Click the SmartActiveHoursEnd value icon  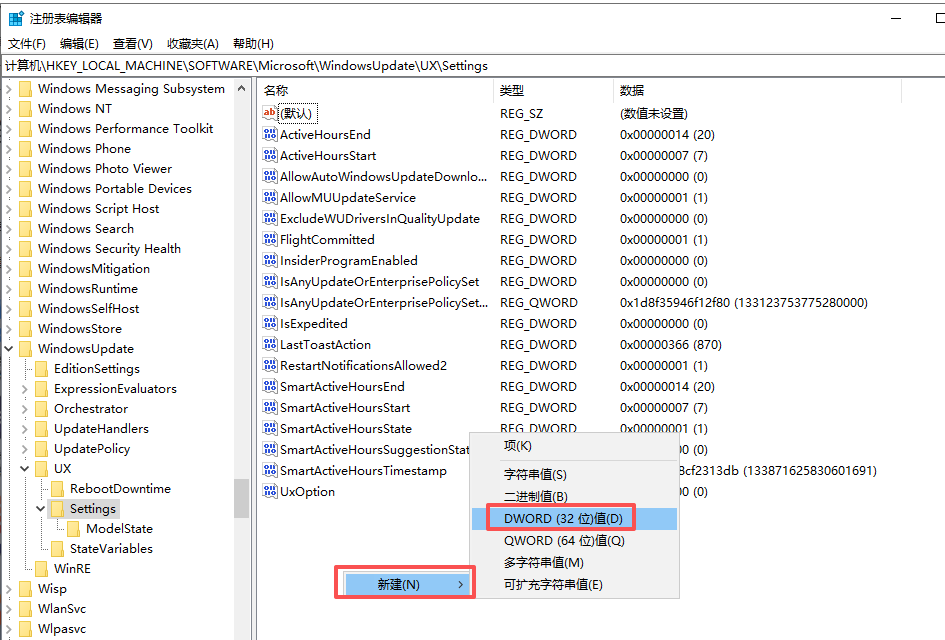tap(269, 387)
